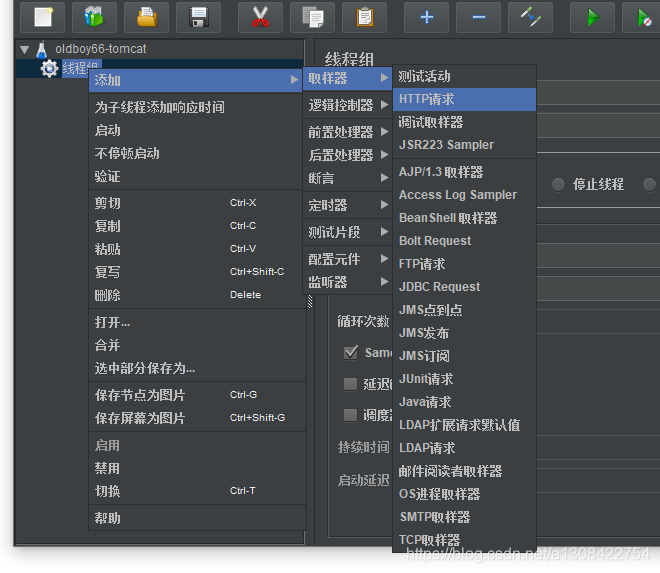Choose AJP/1.3 取样器 menu entry
Image resolution: width=660 pixels, height=573 pixels.
(464, 172)
